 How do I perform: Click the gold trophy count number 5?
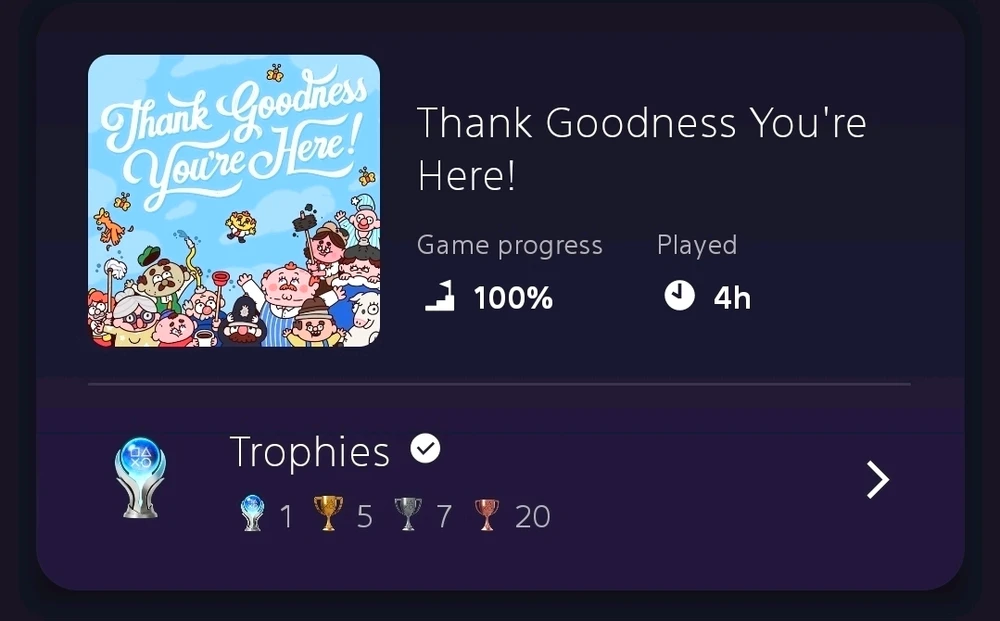click(364, 517)
